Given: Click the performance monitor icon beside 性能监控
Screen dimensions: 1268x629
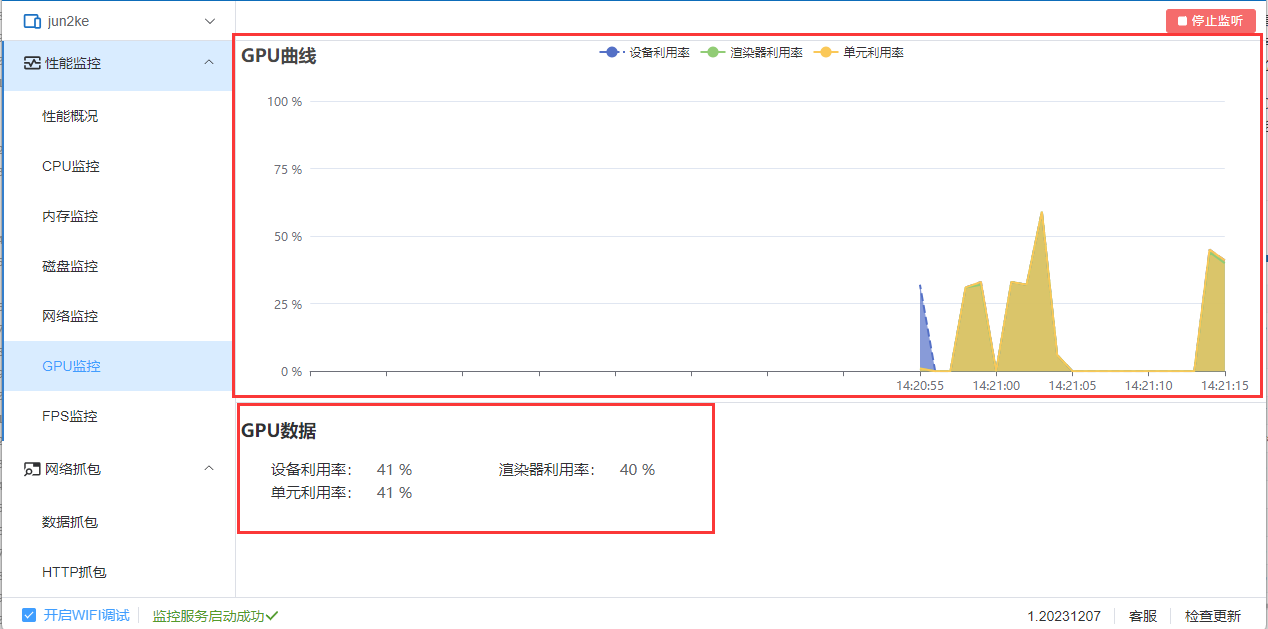Looking at the screenshot, I should click(30, 63).
